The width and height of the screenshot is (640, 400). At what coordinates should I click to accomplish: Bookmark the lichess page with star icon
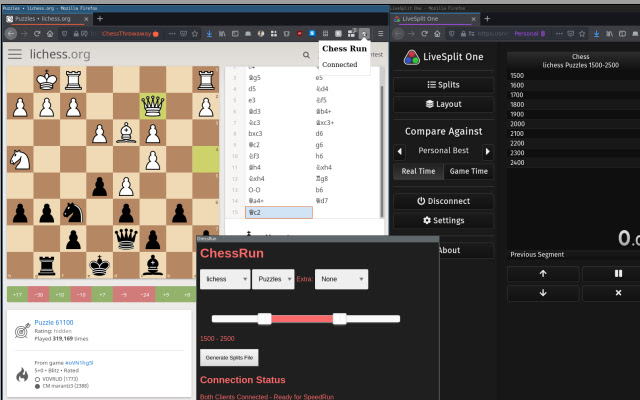pyautogui.click(x=195, y=34)
